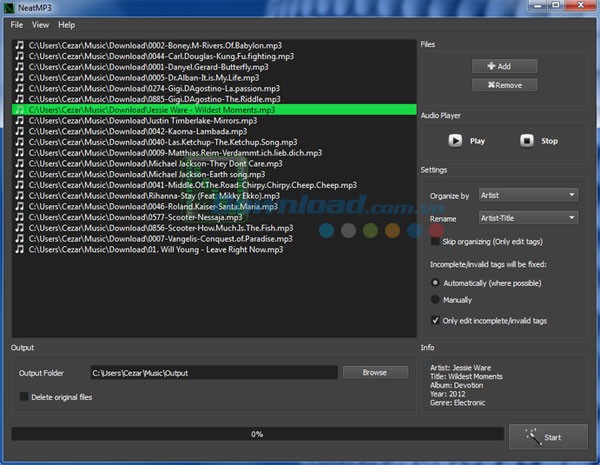The width and height of the screenshot is (600, 465).
Task: Click the Output Folder path field
Action: (x=213, y=373)
